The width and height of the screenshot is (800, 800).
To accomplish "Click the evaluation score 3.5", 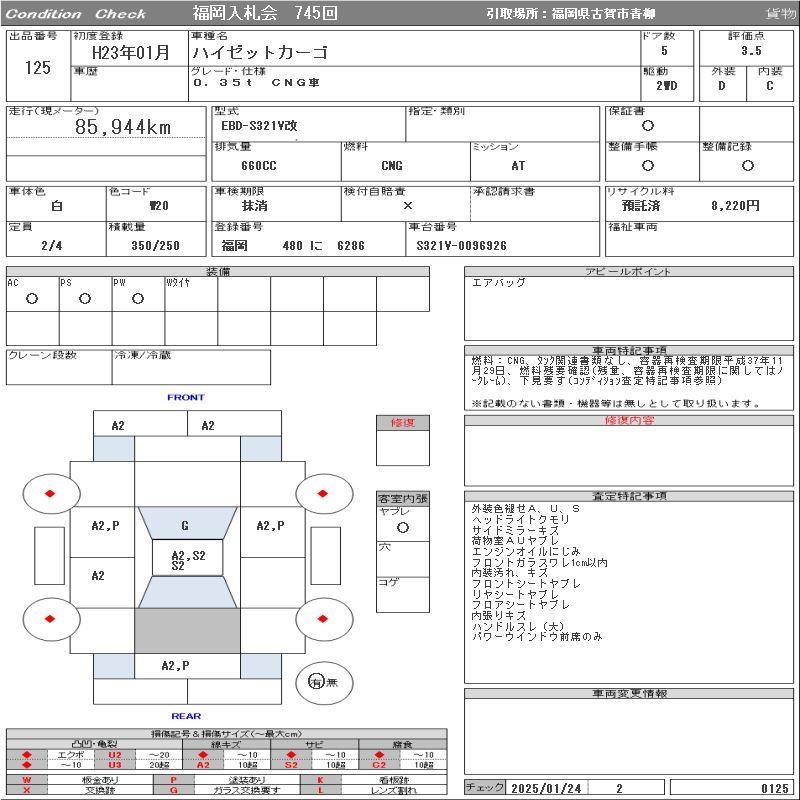I will coord(752,51).
